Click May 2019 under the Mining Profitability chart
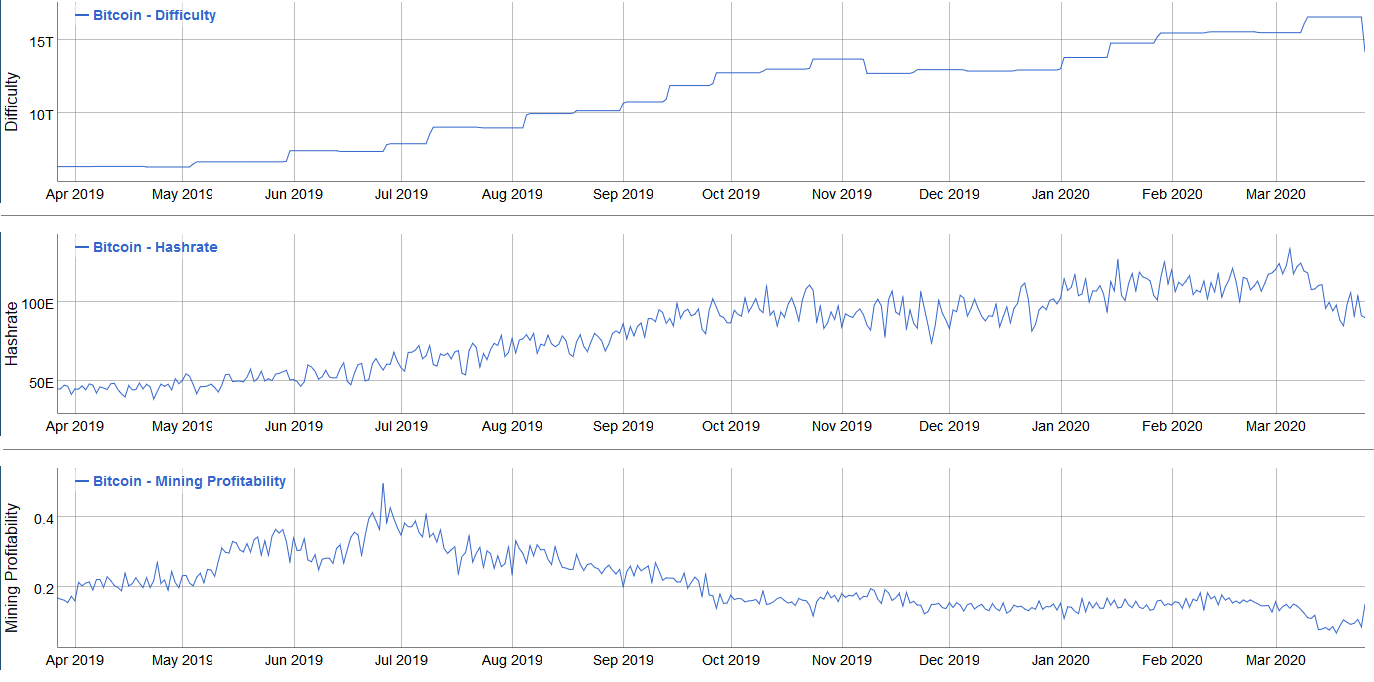This screenshot has height=682, width=1374. tap(182, 660)
